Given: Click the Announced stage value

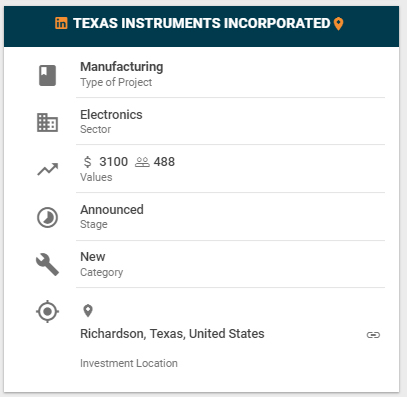Looking at the screenshot, I should (x=112, y=210).
